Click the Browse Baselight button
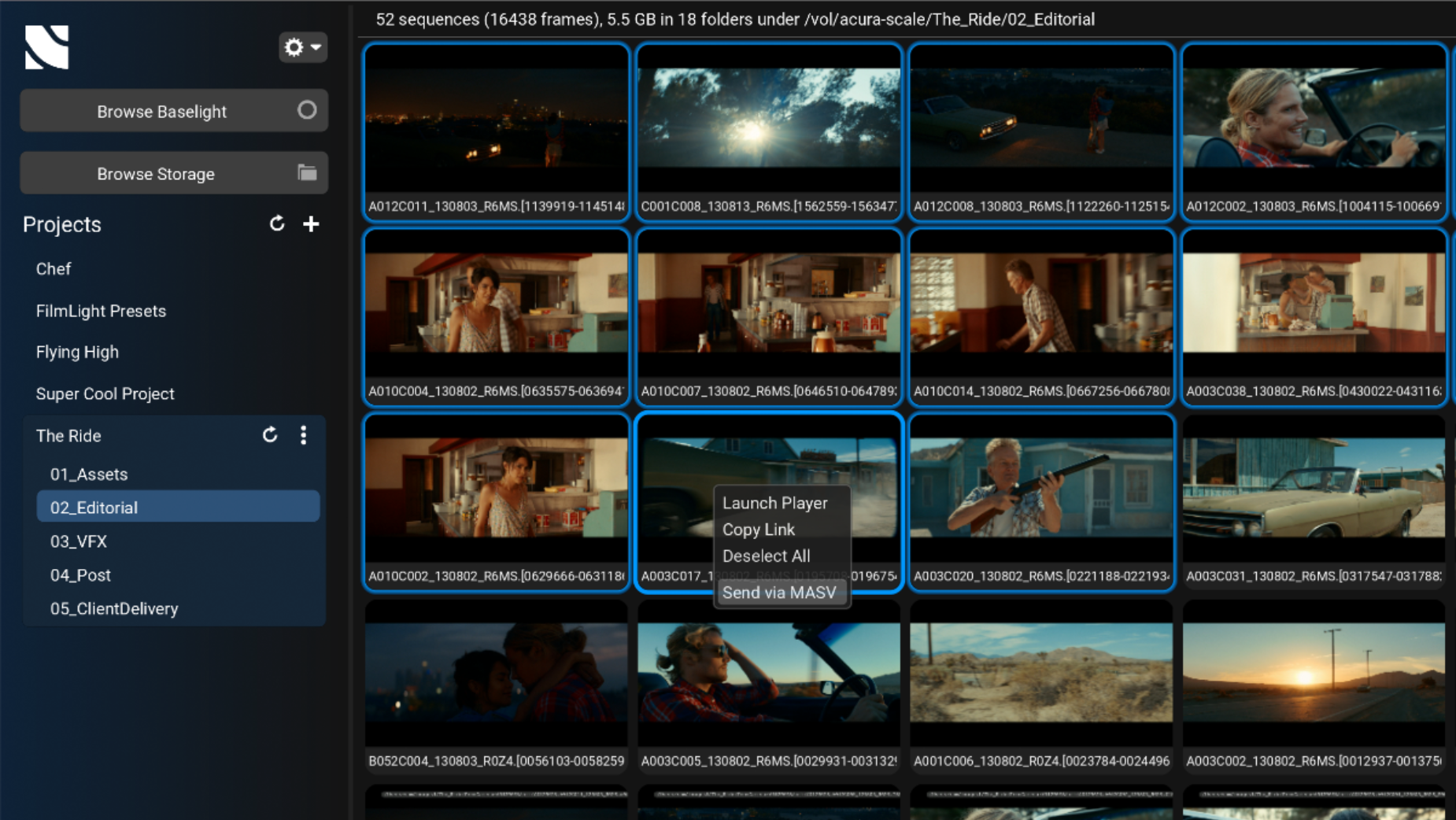Image resolution: width=1456 pixels, height=820 pixels. pos(162,111)
